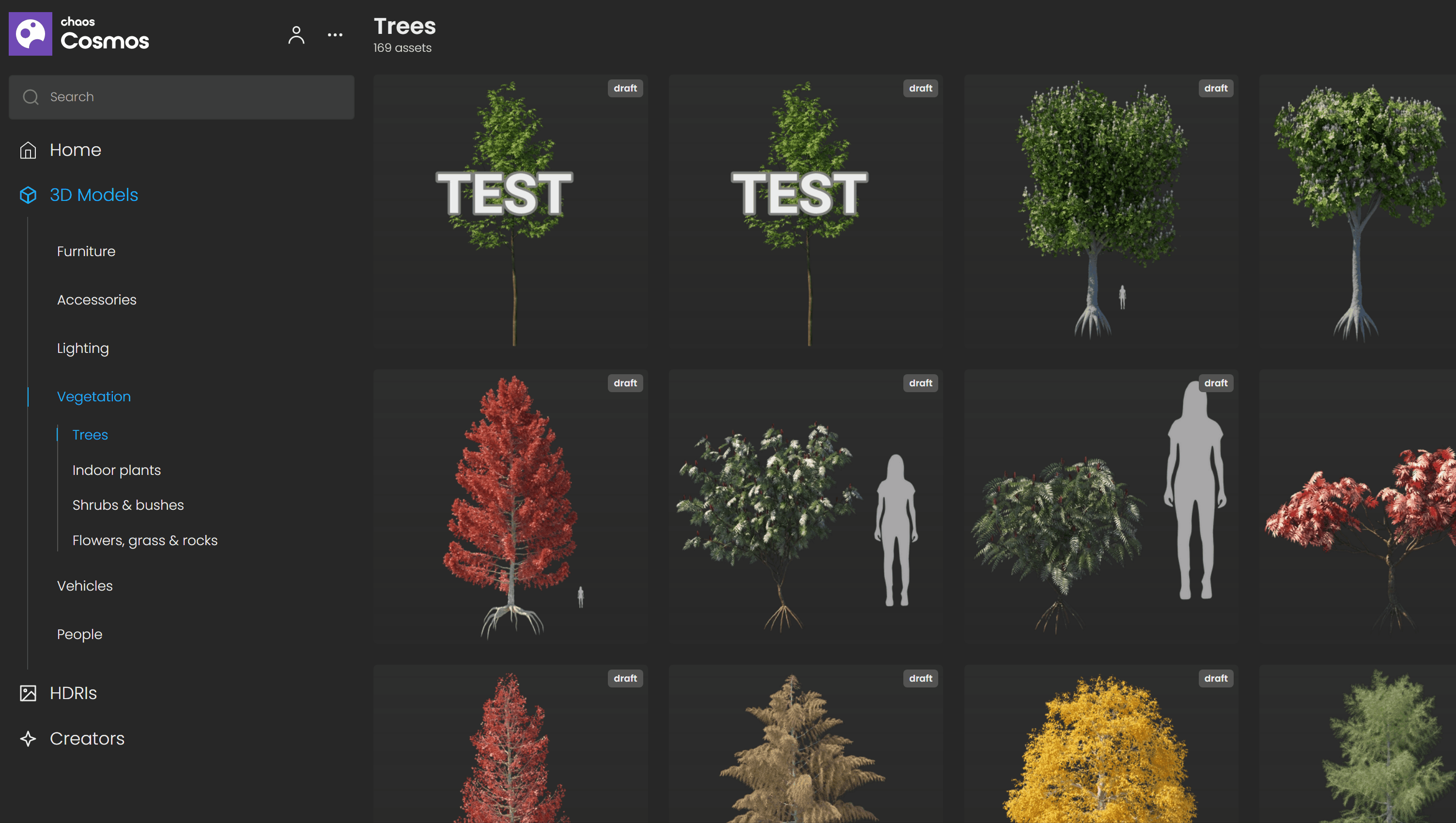1456x823 pixels.
Task: Go to Home section
Action: point(75,150)
